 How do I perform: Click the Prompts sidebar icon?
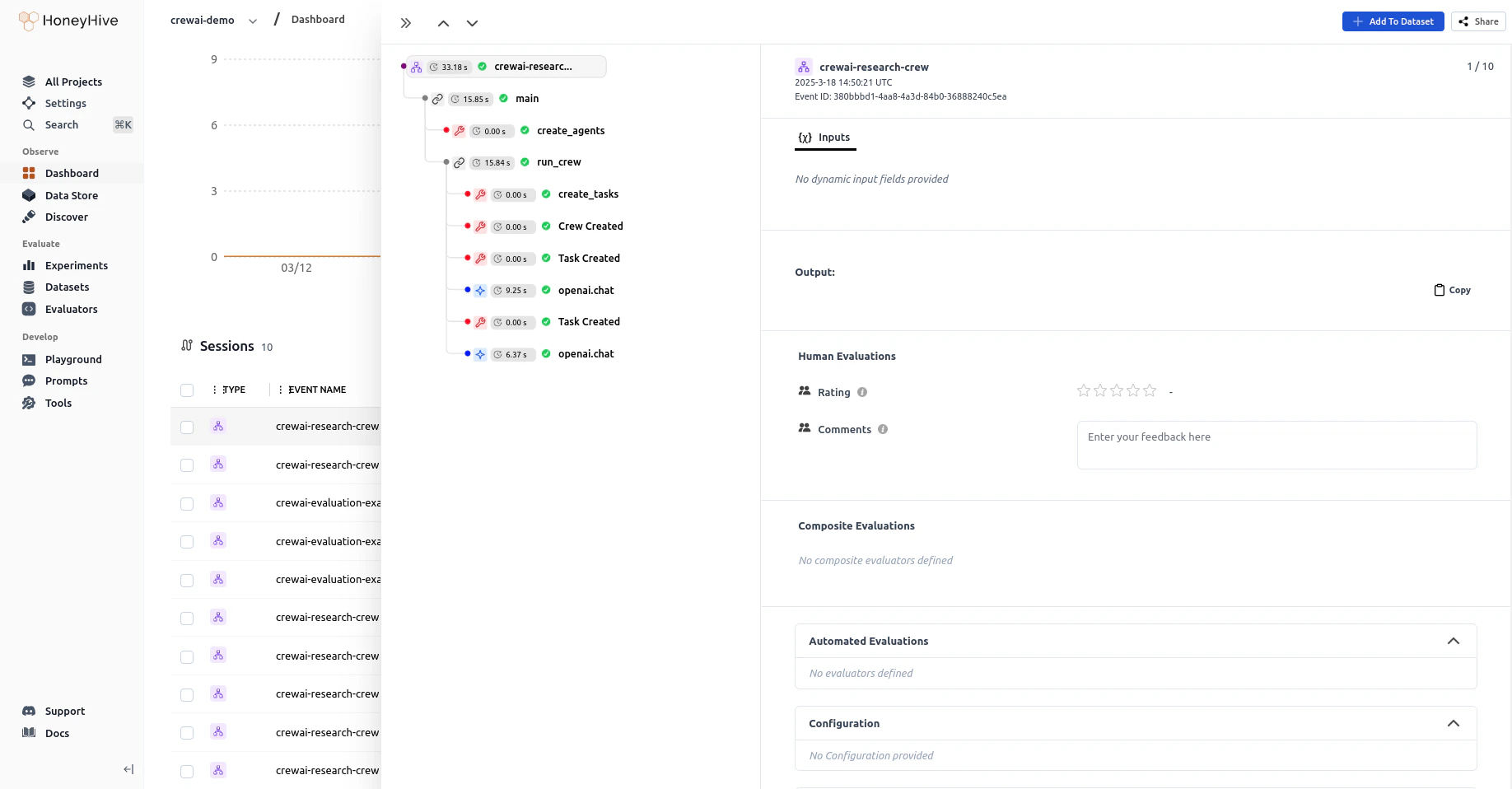pyautogui.click(x=29, y=380)
